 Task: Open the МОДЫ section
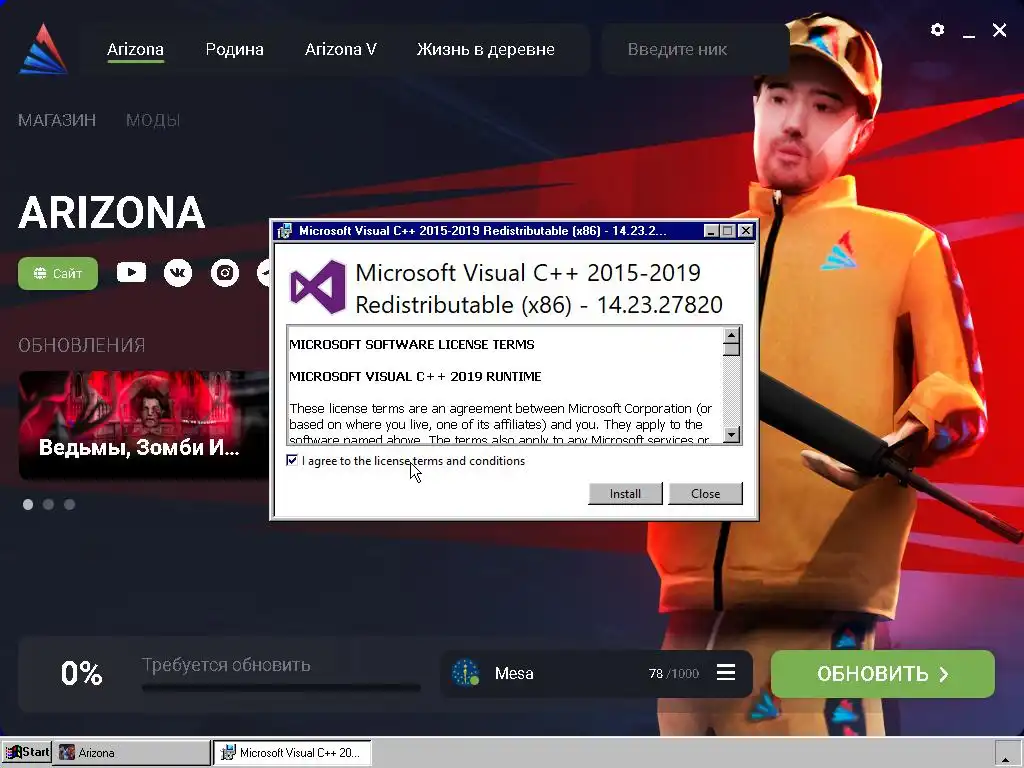(153, 120)
